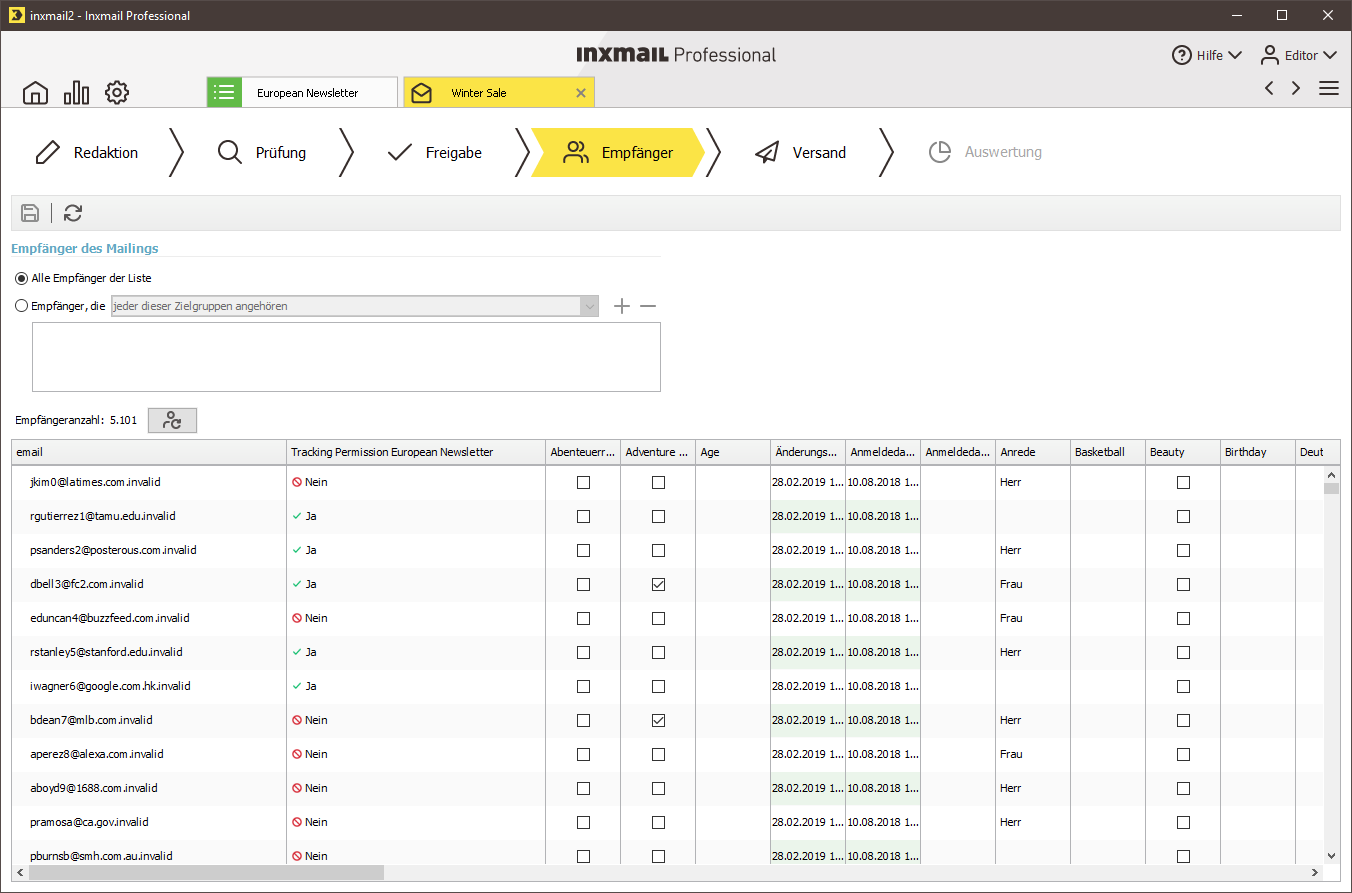Go to previous tab with left arrow
Viewport: 1352px width, 893px height.
[x=1269, y=88]
